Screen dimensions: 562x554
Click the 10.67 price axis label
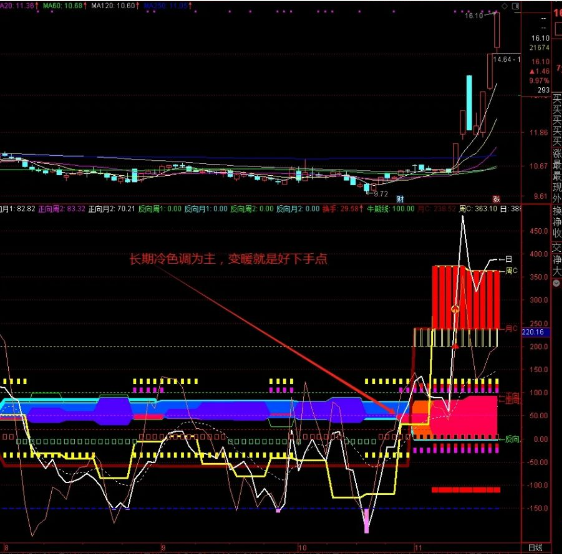click(539, 166)
